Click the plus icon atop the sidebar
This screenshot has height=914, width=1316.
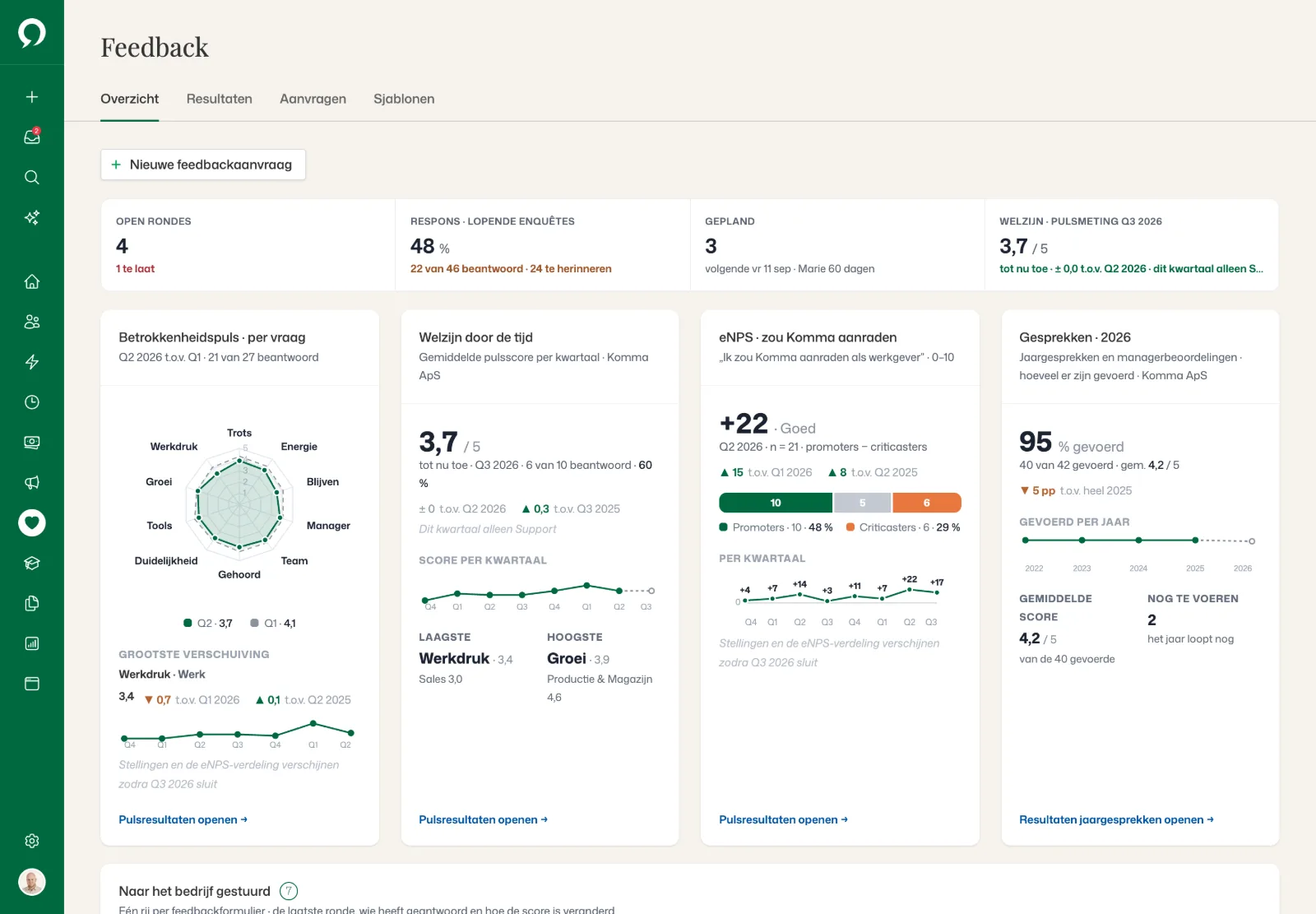pyautogui.click(x=32, y=97)
